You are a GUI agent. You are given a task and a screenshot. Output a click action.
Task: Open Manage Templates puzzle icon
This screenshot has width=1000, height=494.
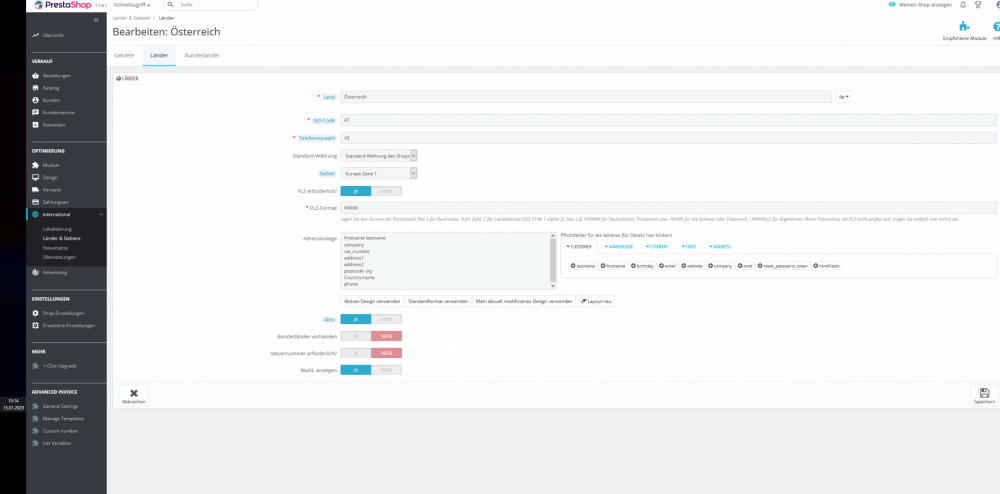36,419
